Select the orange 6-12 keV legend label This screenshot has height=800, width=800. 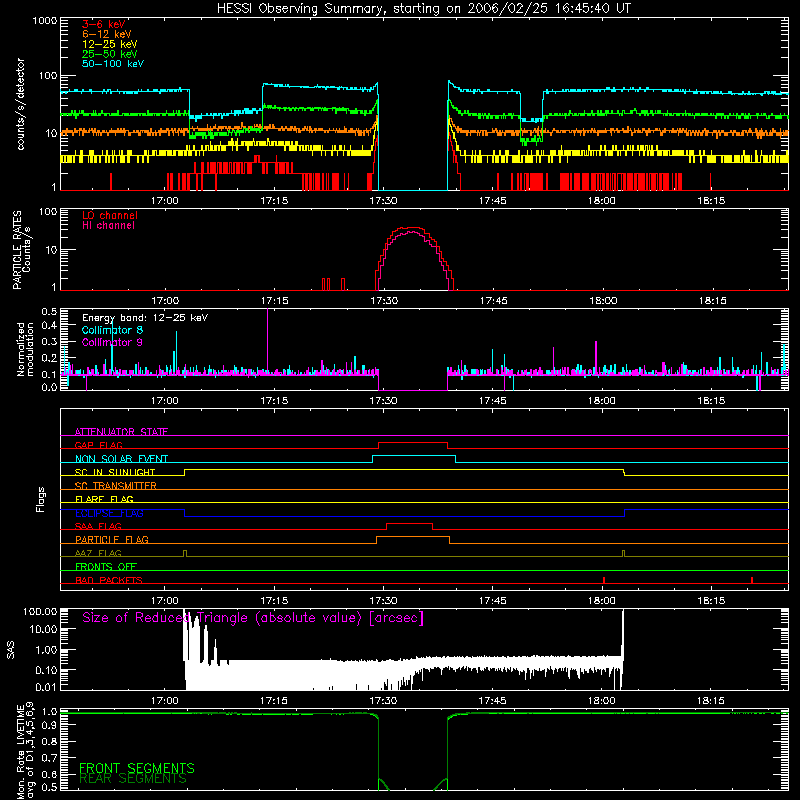(107, 34)
